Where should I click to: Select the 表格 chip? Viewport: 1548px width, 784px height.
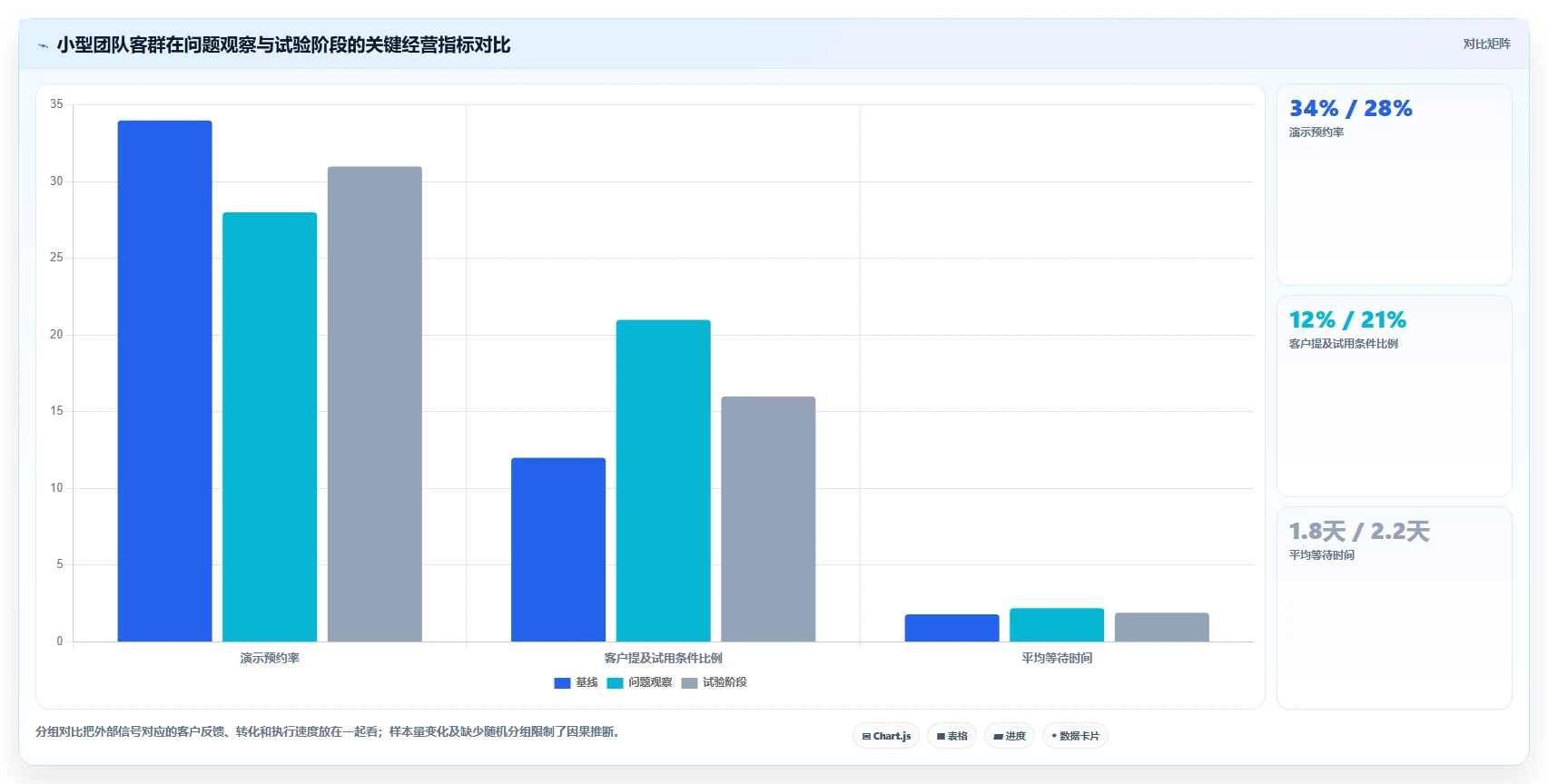951,736
